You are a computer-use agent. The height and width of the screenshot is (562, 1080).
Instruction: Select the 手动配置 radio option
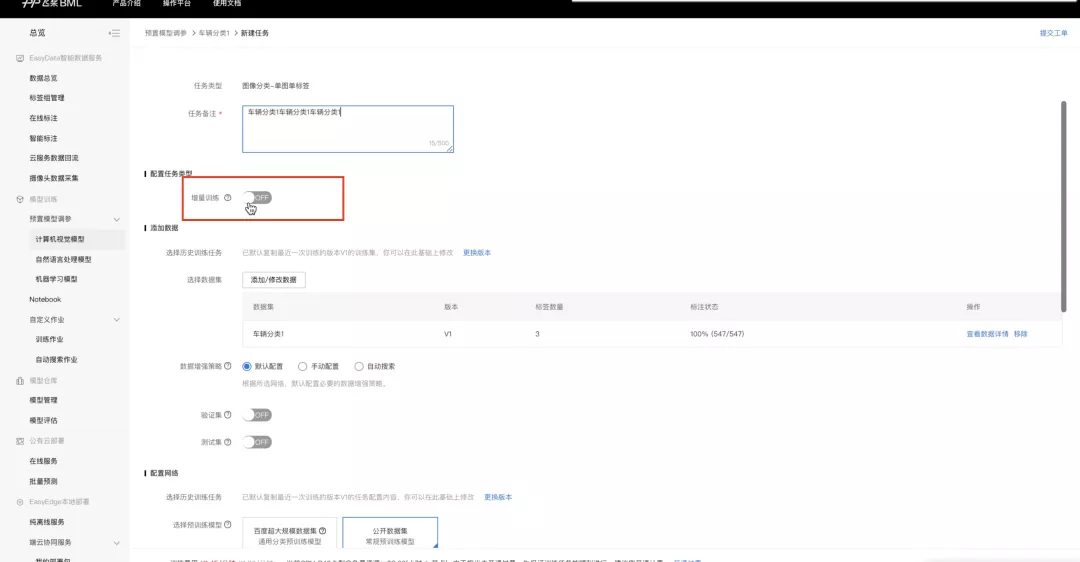tap(302, 366)
